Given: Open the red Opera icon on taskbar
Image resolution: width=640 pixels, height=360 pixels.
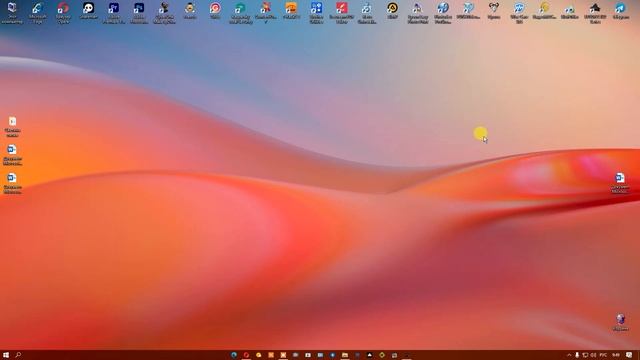Looking at the screenshot, I should click(246, 355).
